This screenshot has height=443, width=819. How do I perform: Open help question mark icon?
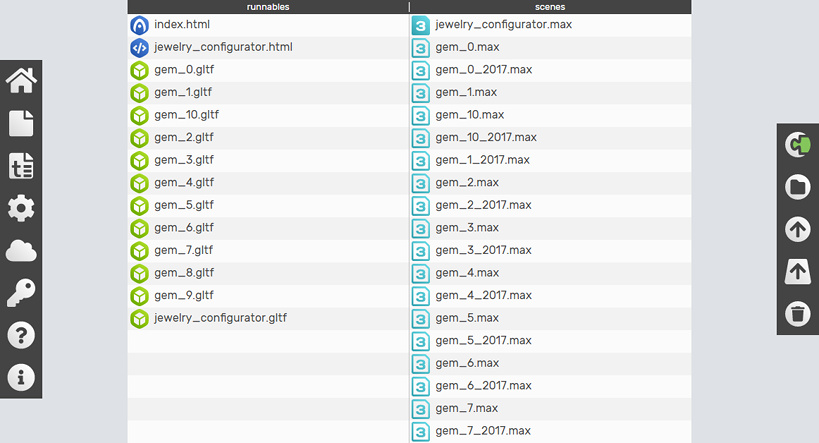coord(21,335)
